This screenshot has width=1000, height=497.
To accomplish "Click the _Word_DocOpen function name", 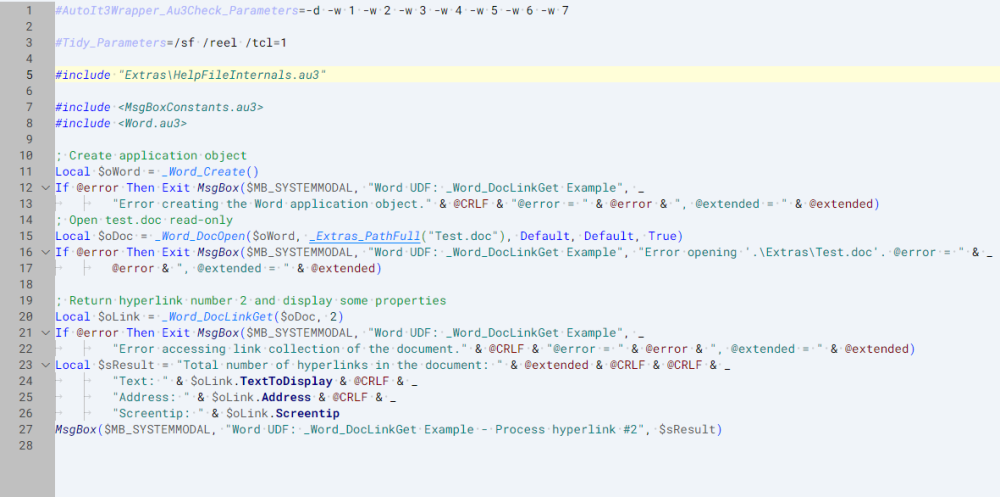I will pyautogui.click(x=200, y=236).
